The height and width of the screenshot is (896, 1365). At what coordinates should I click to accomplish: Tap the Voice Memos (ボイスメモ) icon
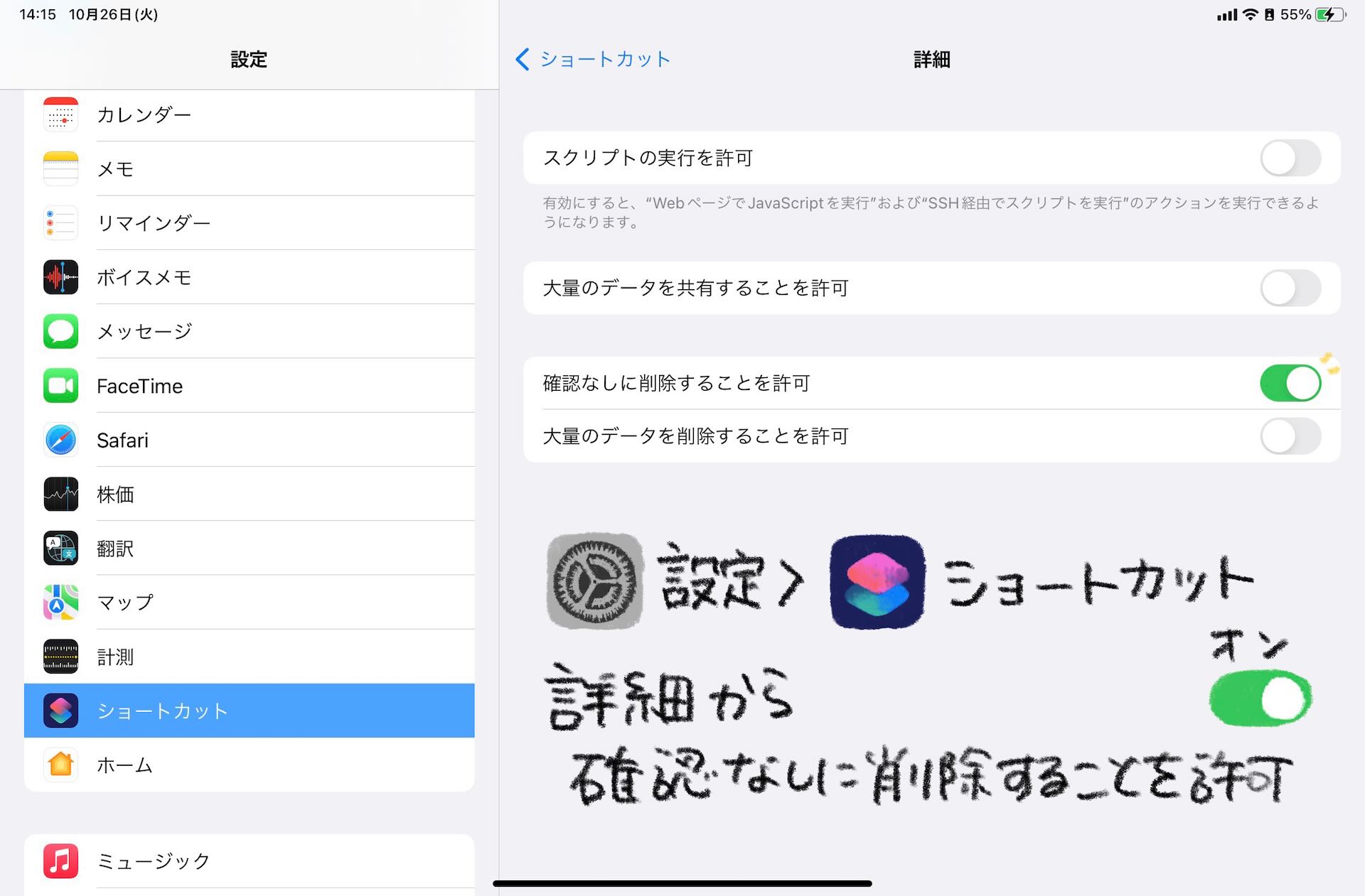(x=60, y=277)
